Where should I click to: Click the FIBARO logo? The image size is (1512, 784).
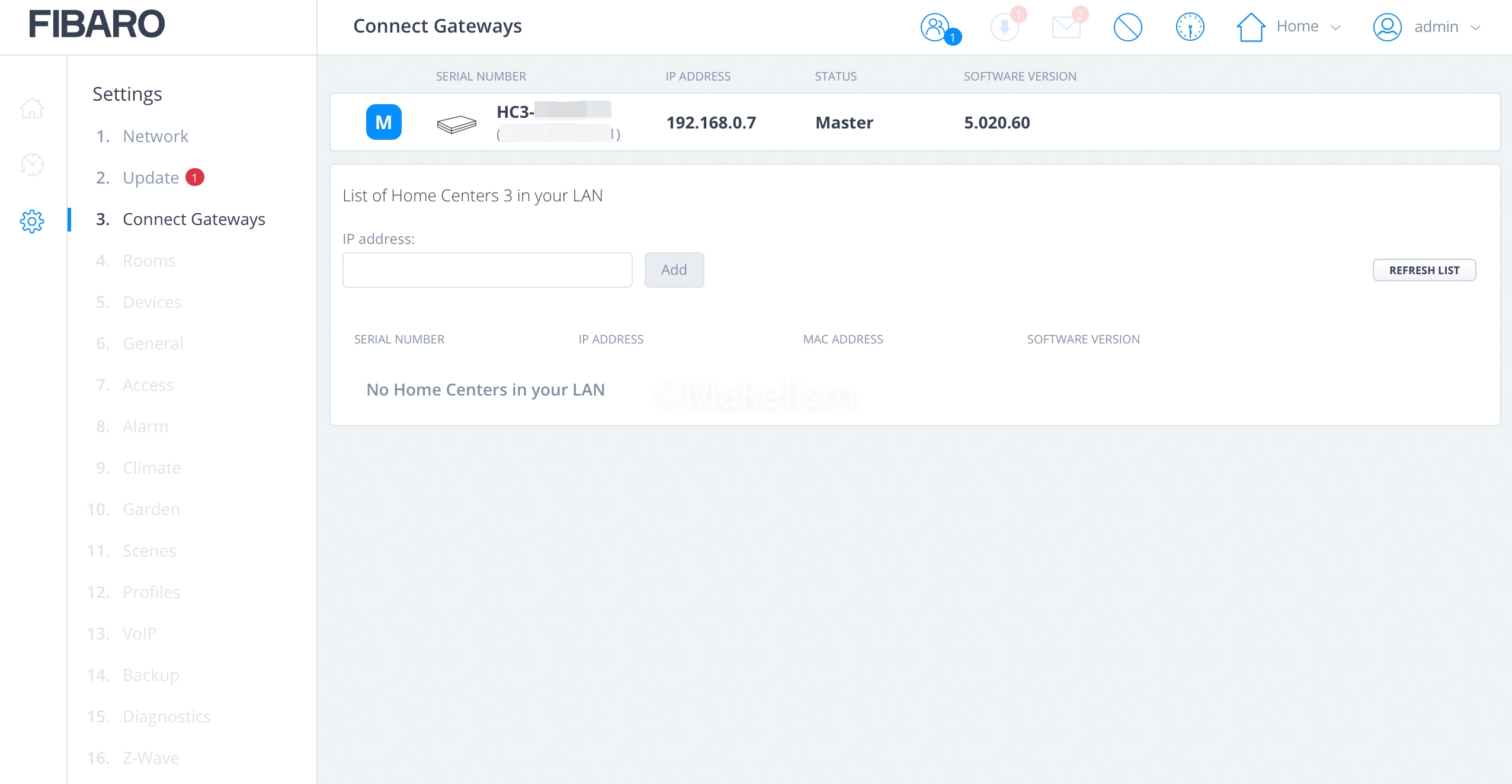pyautogui.click(x=97, y=24)
